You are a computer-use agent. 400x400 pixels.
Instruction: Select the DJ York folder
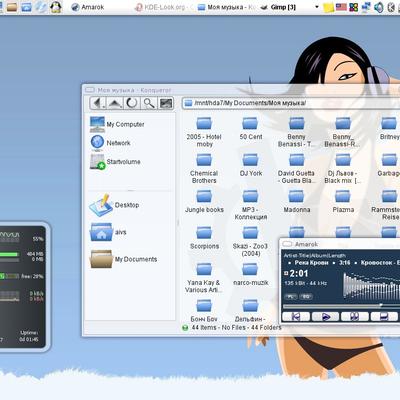pyautogui.click(x=251, y=165)
